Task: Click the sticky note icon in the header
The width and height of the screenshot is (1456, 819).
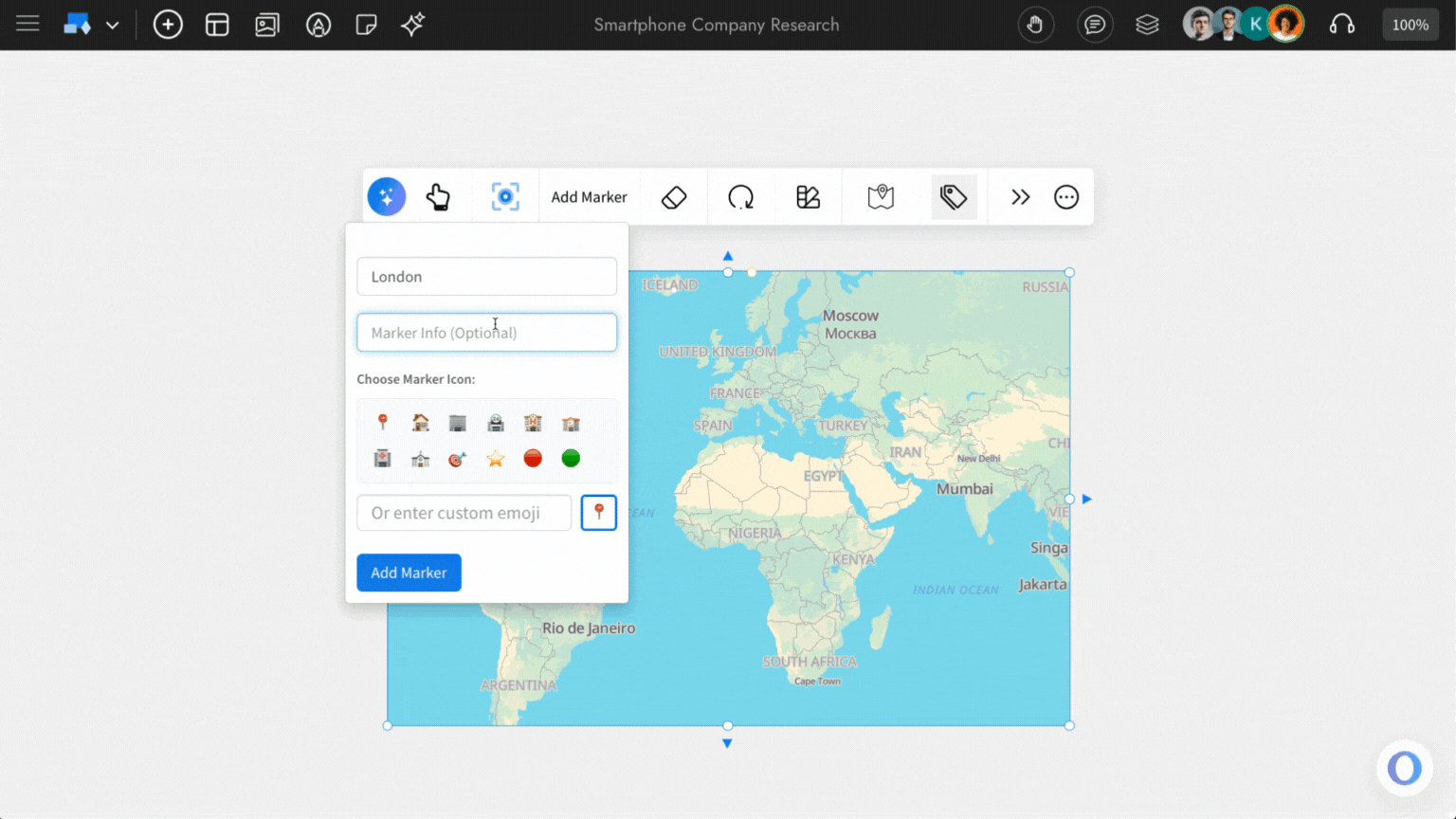Action: [365, 25]
